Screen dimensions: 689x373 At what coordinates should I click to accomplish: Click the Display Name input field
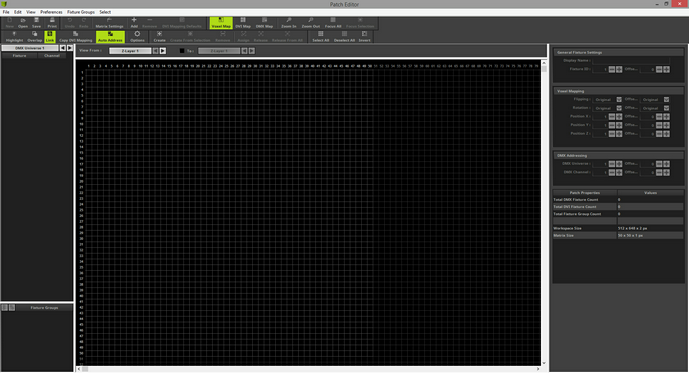[x=631, y=61]
